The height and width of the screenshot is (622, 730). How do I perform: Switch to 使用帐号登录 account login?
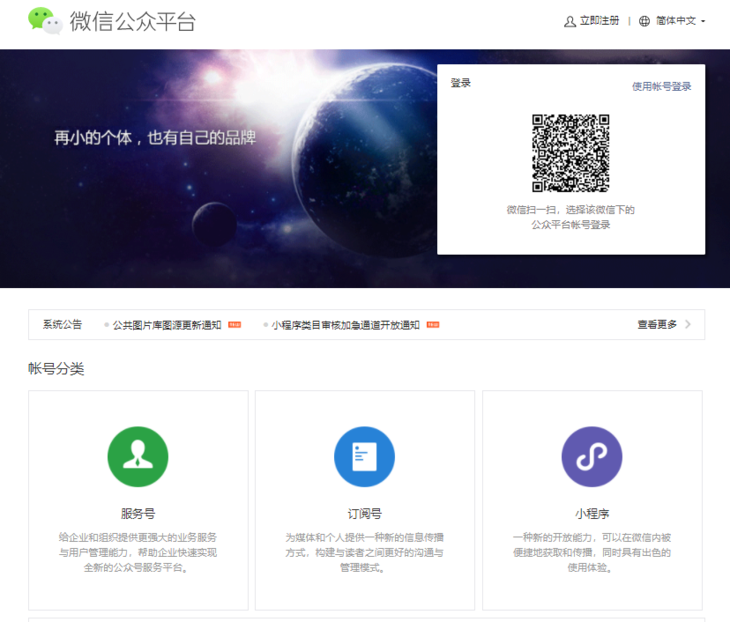click(x=662, y=87)
